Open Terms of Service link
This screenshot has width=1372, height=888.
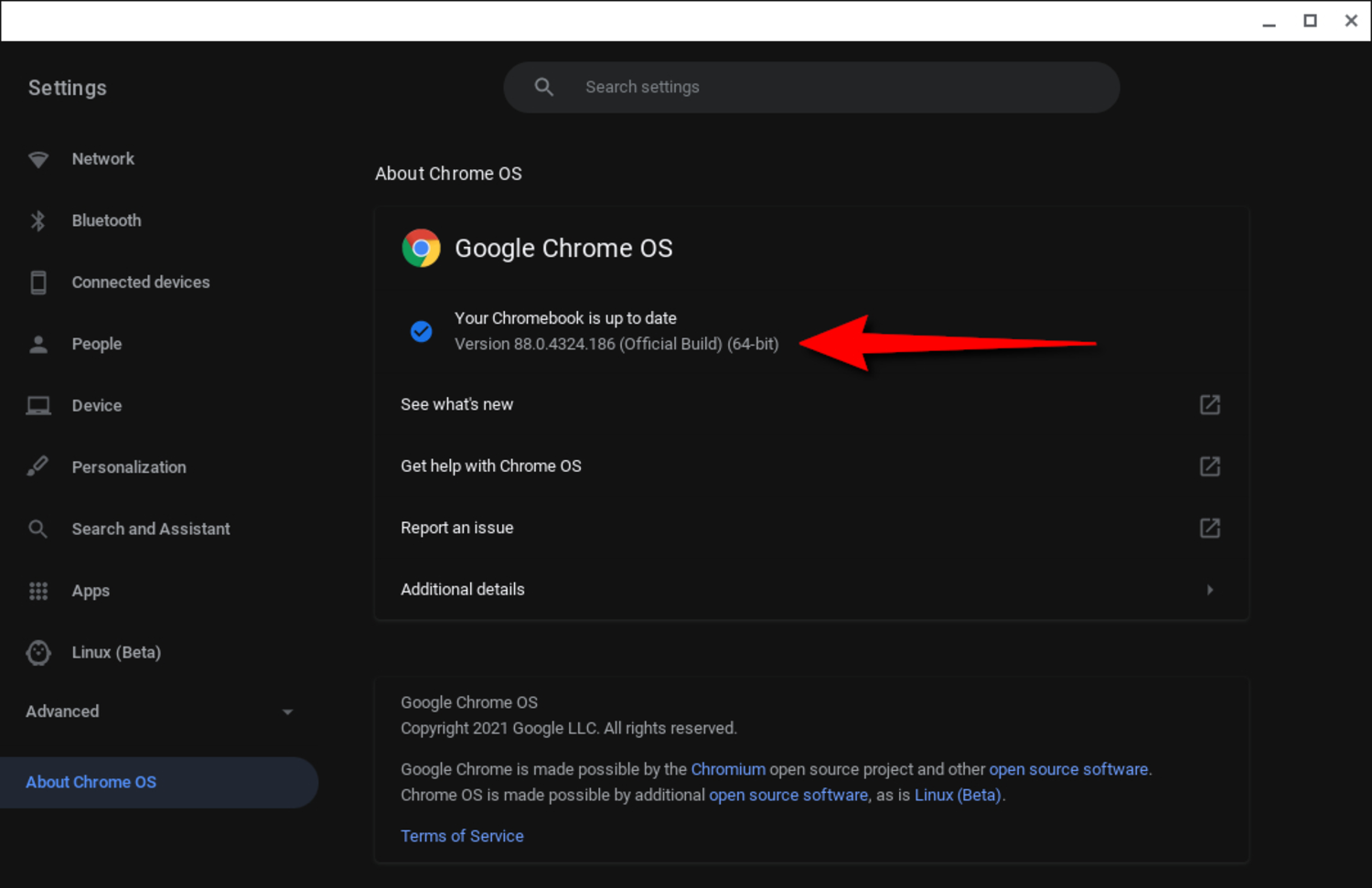(462, 836)
